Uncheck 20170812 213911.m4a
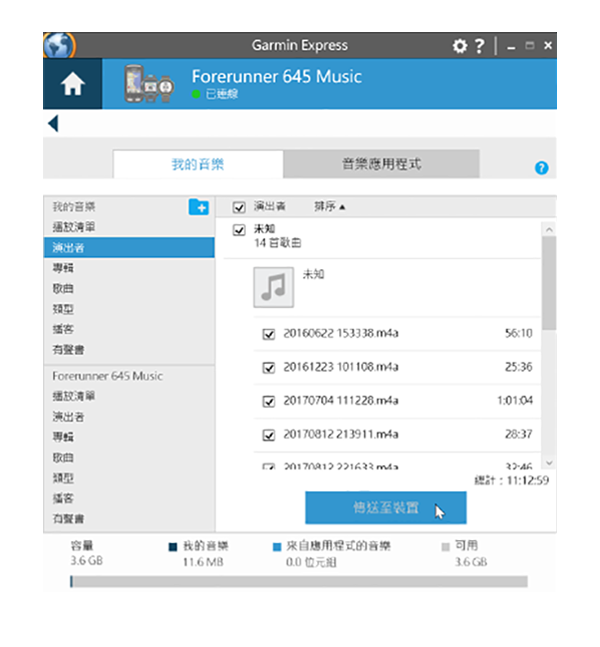The image size is (600, 647). (x=269, y=435)
